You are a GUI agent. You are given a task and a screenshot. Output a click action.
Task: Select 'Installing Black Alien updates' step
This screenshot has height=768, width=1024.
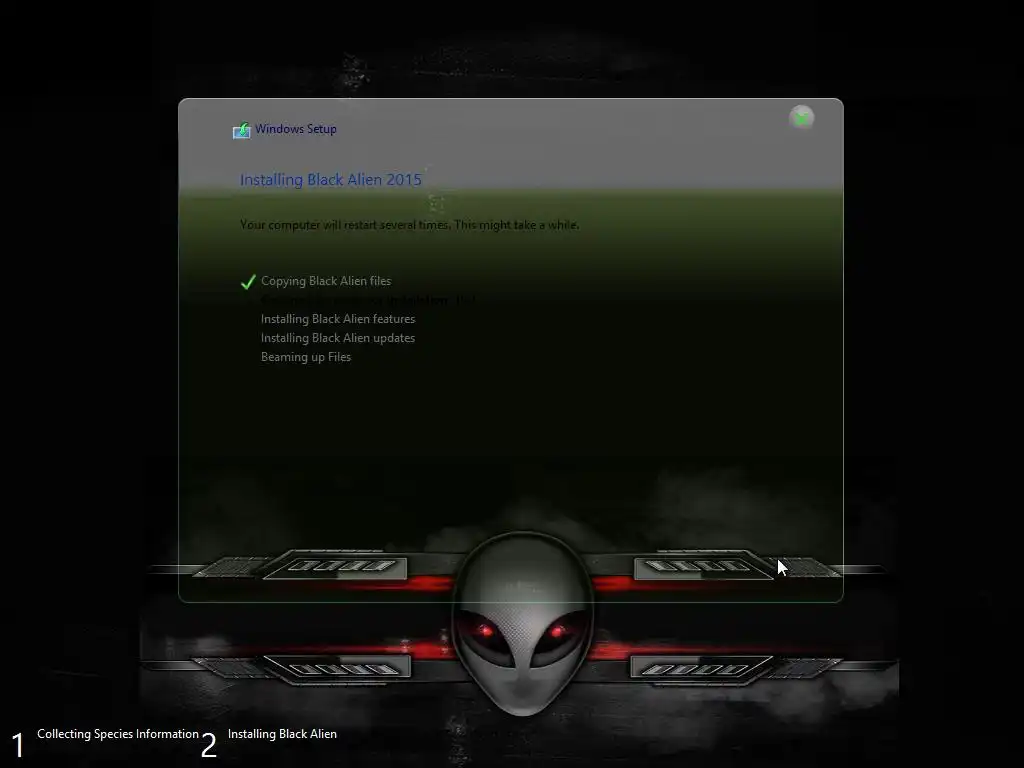tap(338, 338)
